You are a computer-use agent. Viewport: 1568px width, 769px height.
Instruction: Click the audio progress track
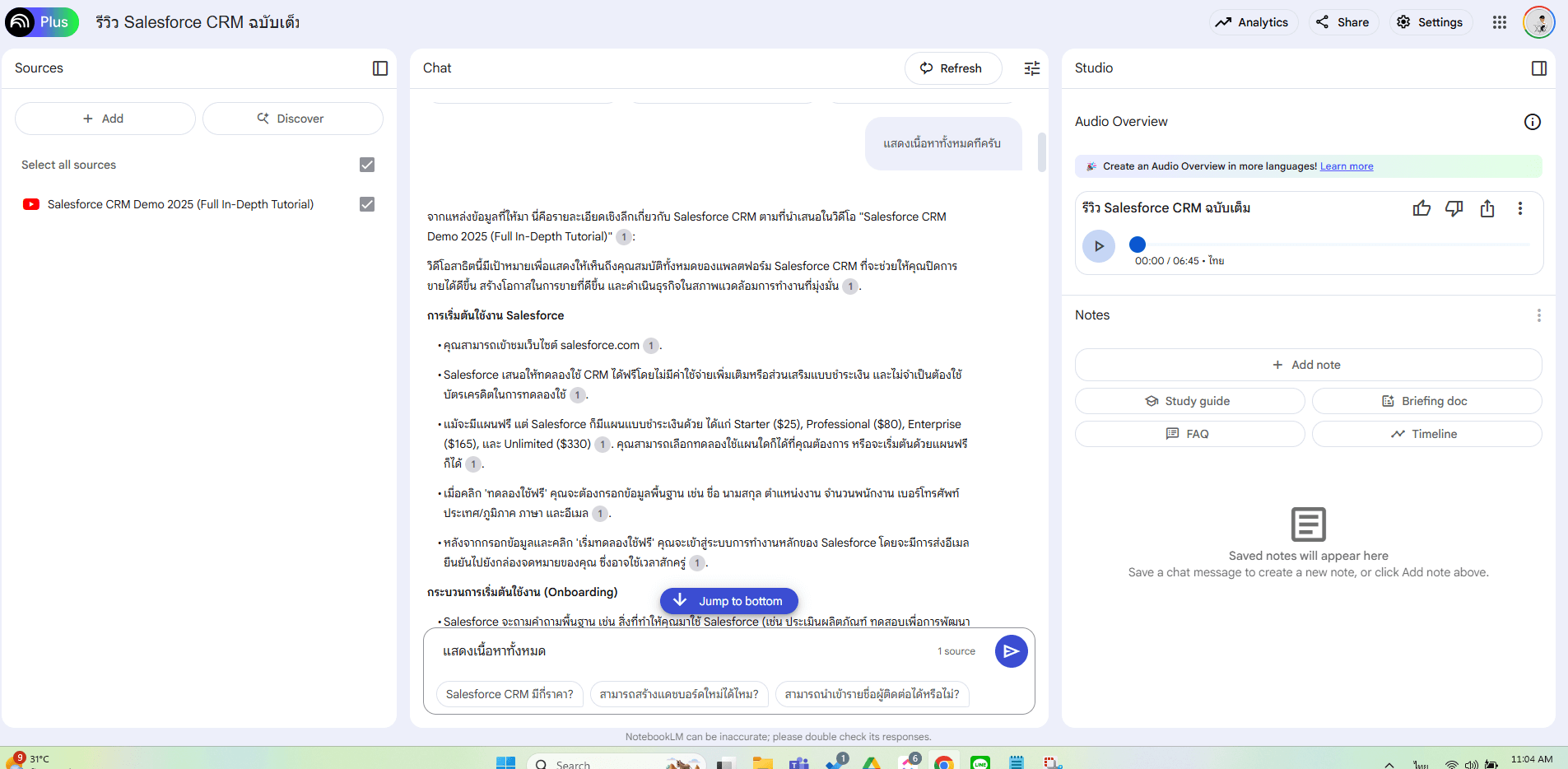pyautogui.click(x=1333, y=245)
